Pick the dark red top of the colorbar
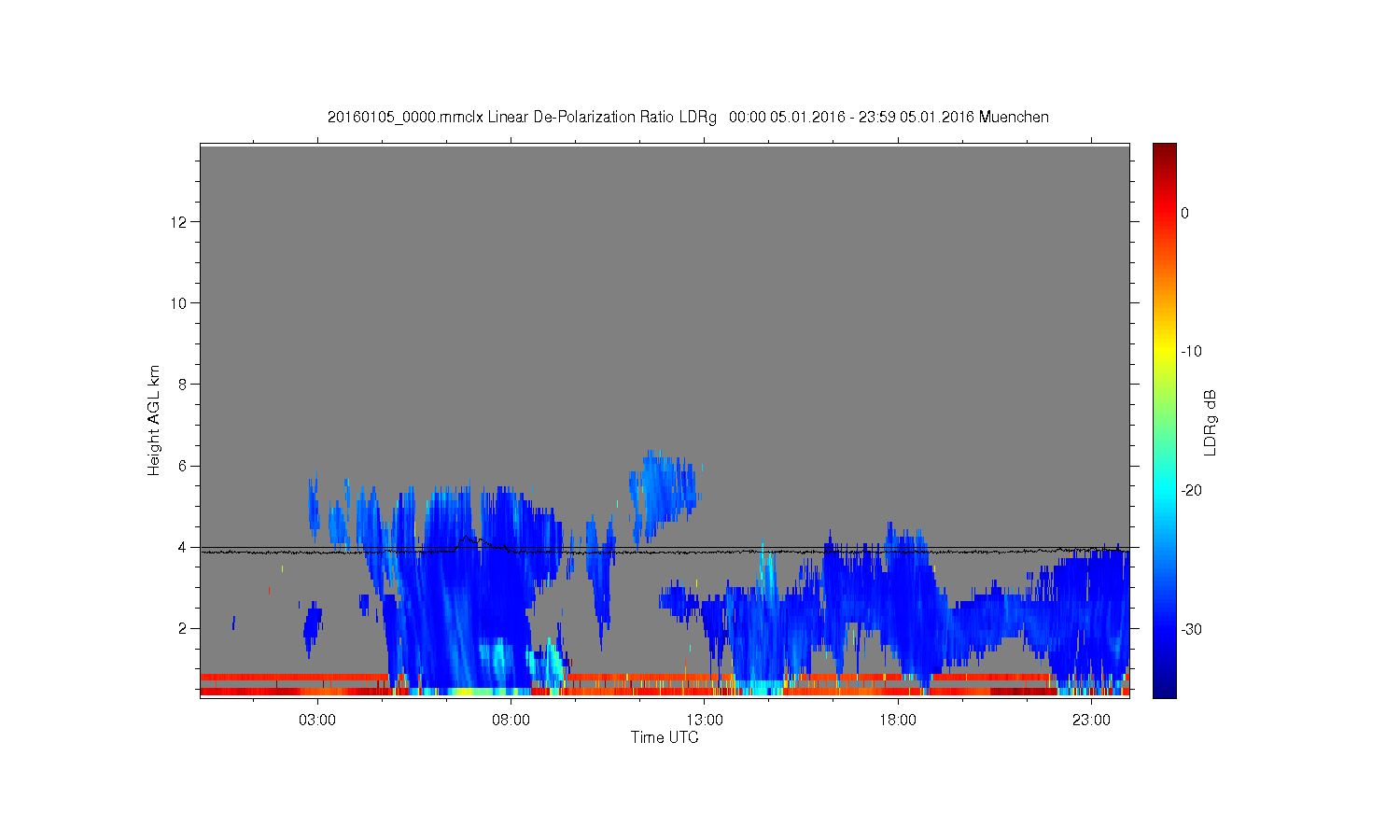Screen dimensions: 1400x840 pyautogui.click(x=1164, y=151)
